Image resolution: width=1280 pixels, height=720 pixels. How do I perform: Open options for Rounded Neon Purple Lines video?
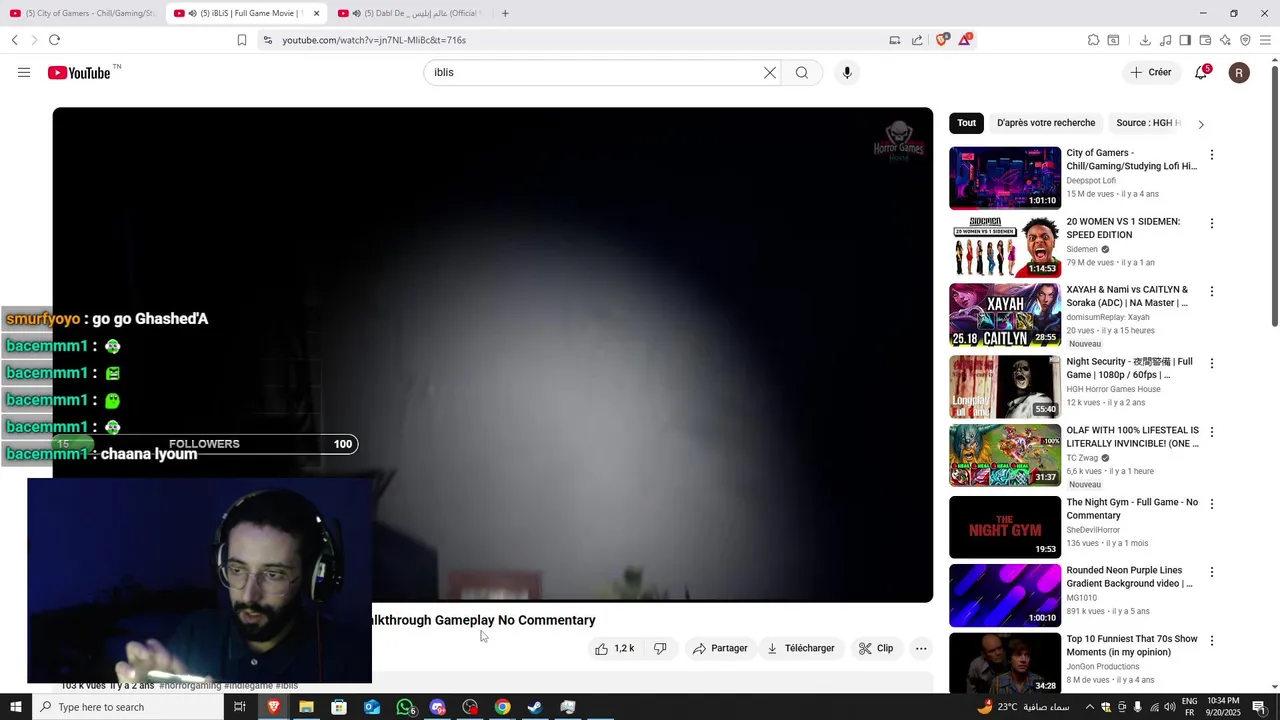coord(1212,573)
